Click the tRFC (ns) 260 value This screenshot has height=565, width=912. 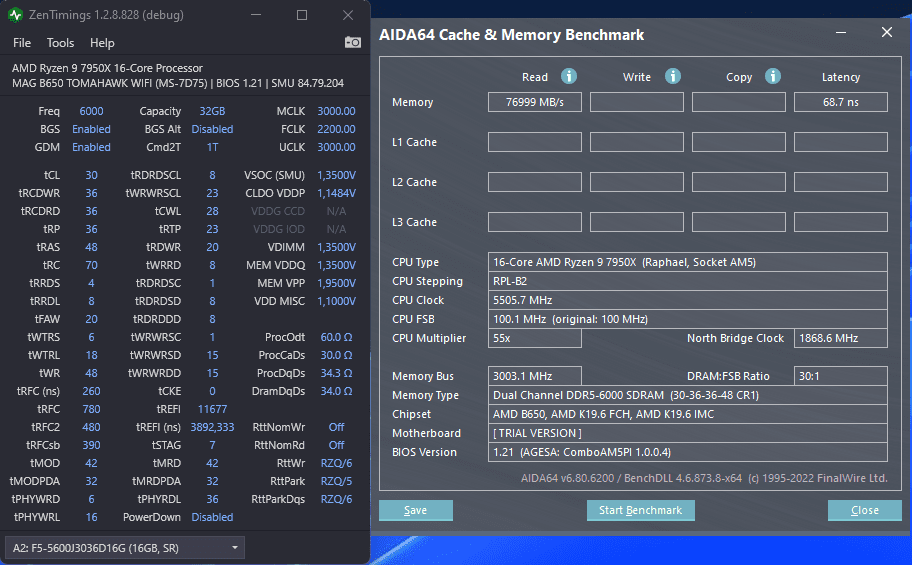coord(91,391)
